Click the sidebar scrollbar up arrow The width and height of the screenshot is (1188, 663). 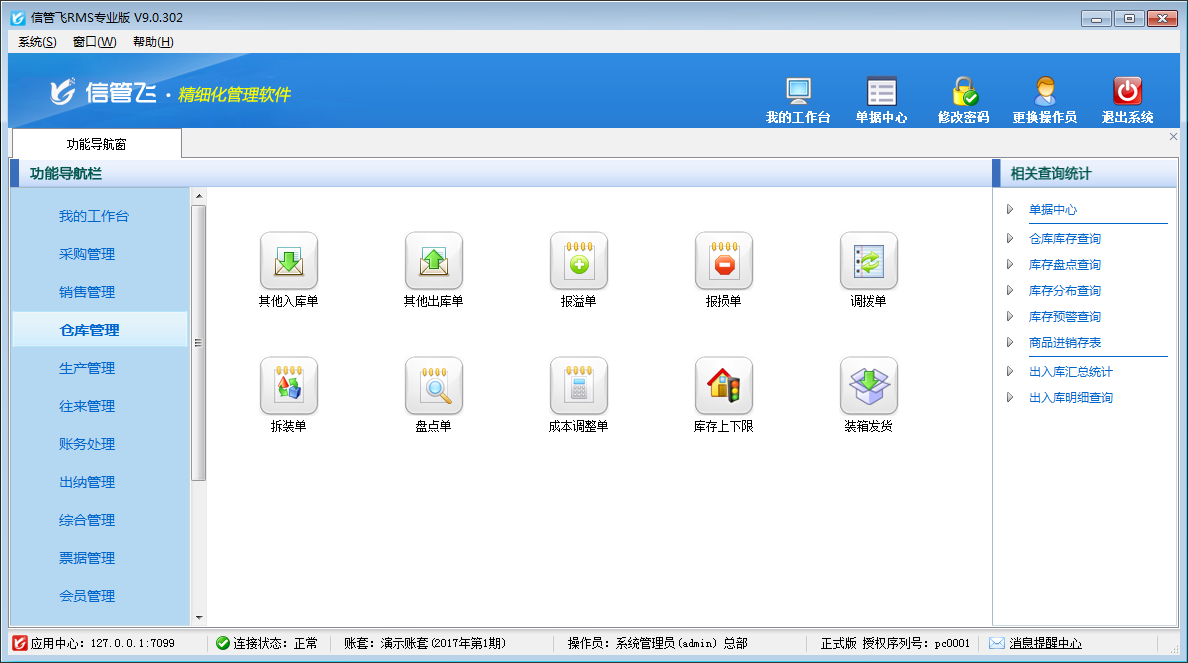(199, 195)
